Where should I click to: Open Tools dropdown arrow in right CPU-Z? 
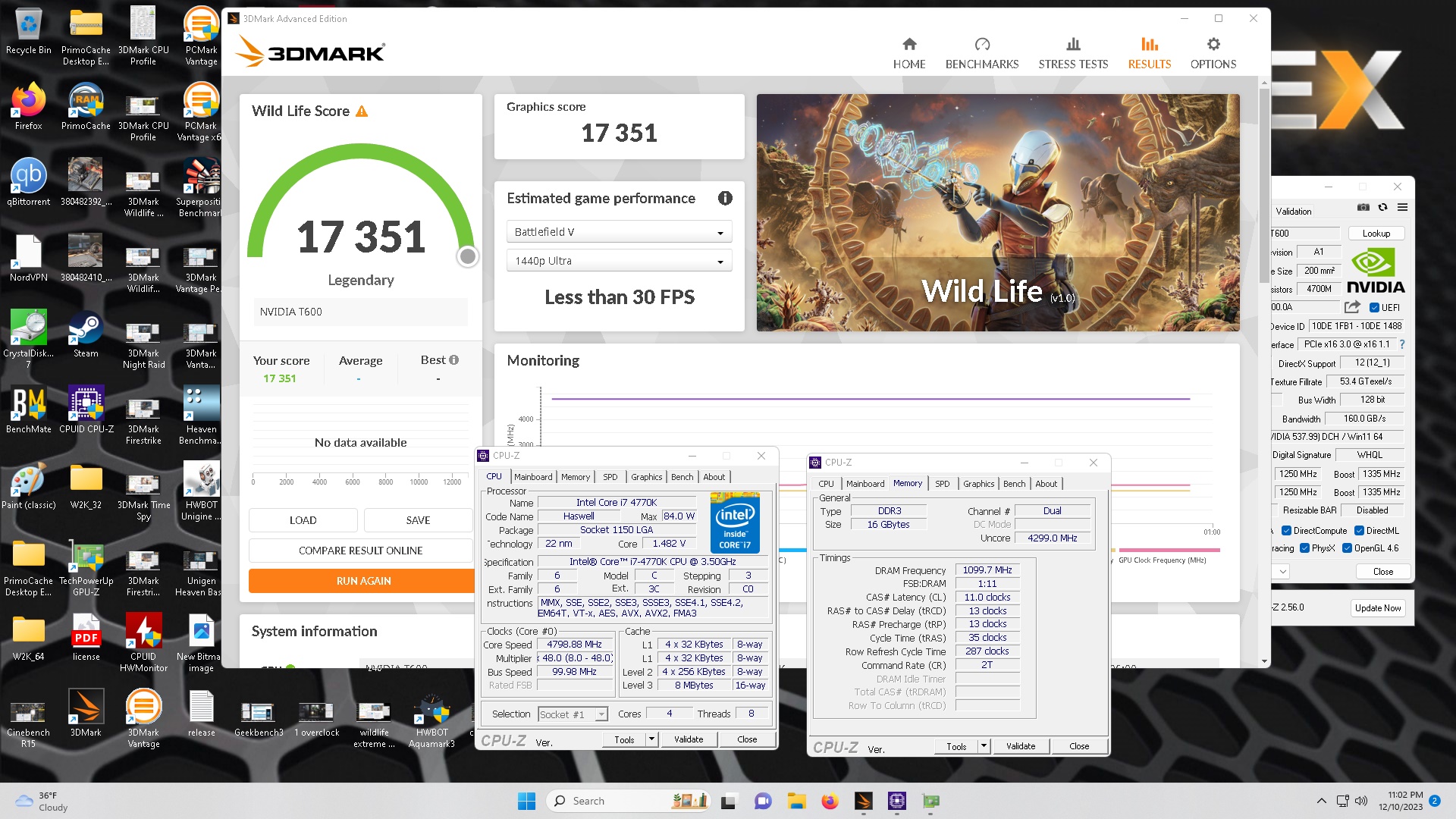coord(984,746)
